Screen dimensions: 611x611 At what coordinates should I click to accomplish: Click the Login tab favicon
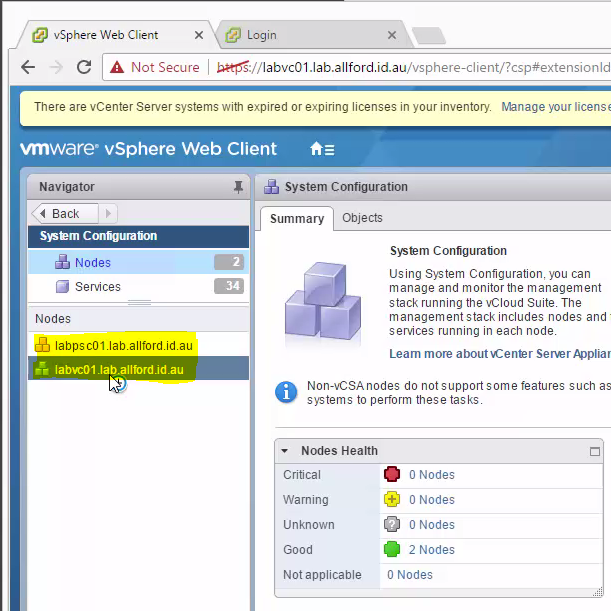[233, 35]
